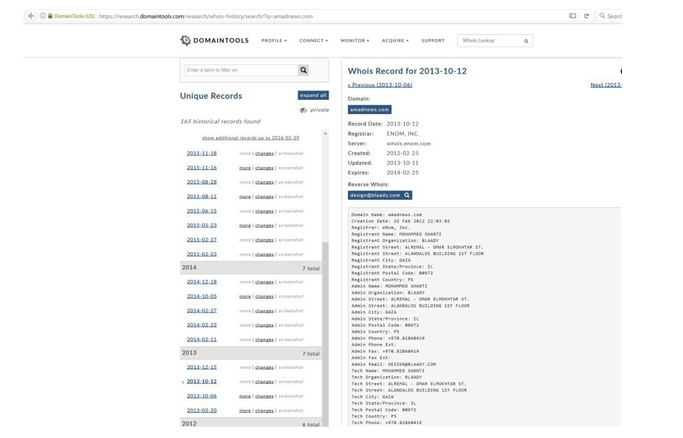Click the filter search magnifier button
This screenshot has width=683, height=438.
[304, 70]
